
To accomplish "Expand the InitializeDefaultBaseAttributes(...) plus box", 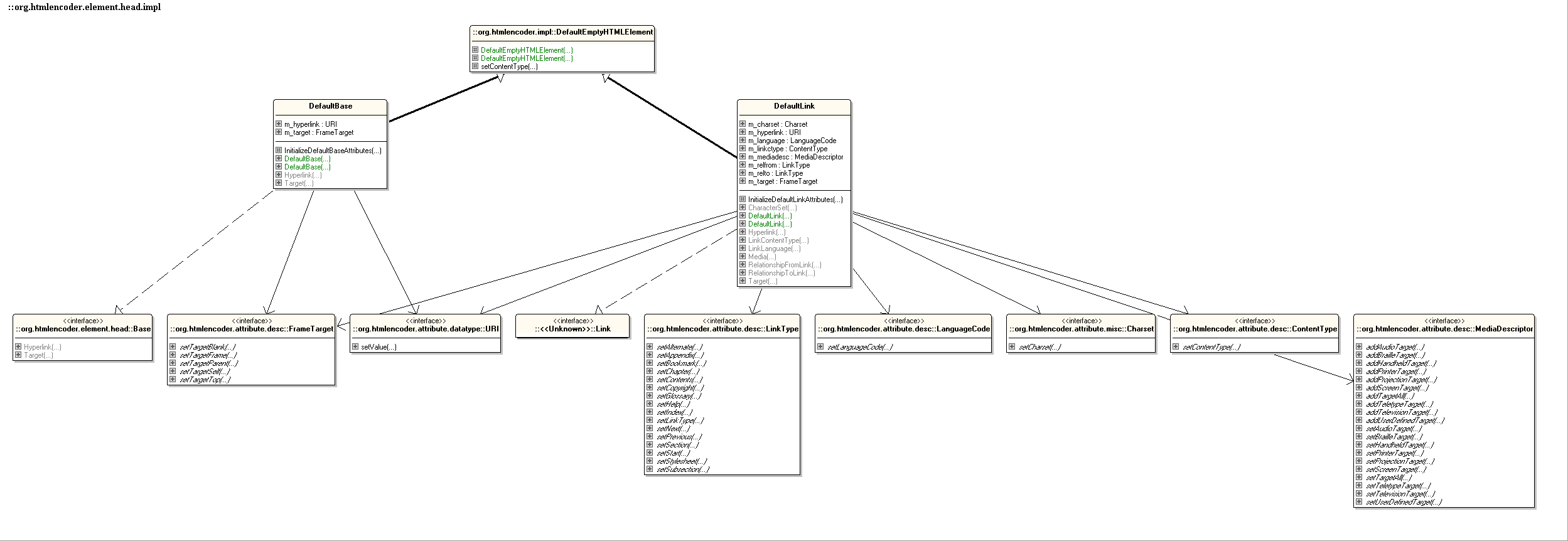I will [279, 151].
